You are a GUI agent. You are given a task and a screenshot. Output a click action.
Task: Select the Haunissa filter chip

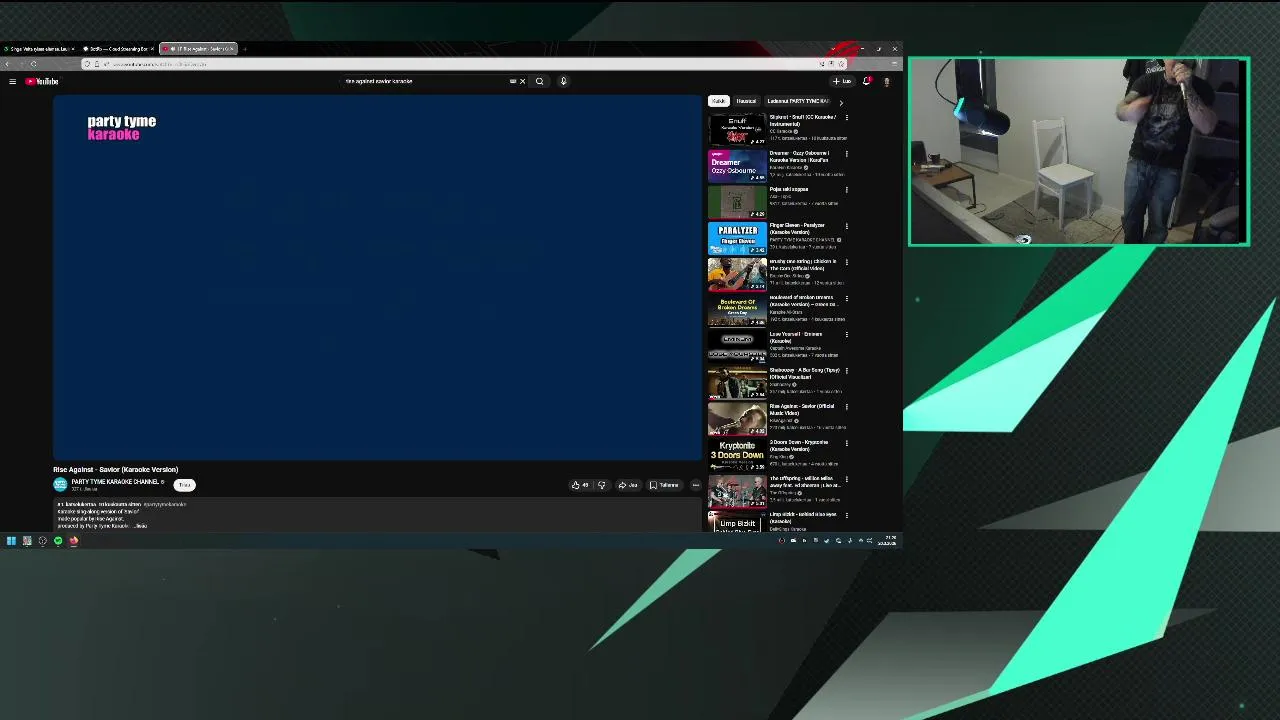[746, 101]
